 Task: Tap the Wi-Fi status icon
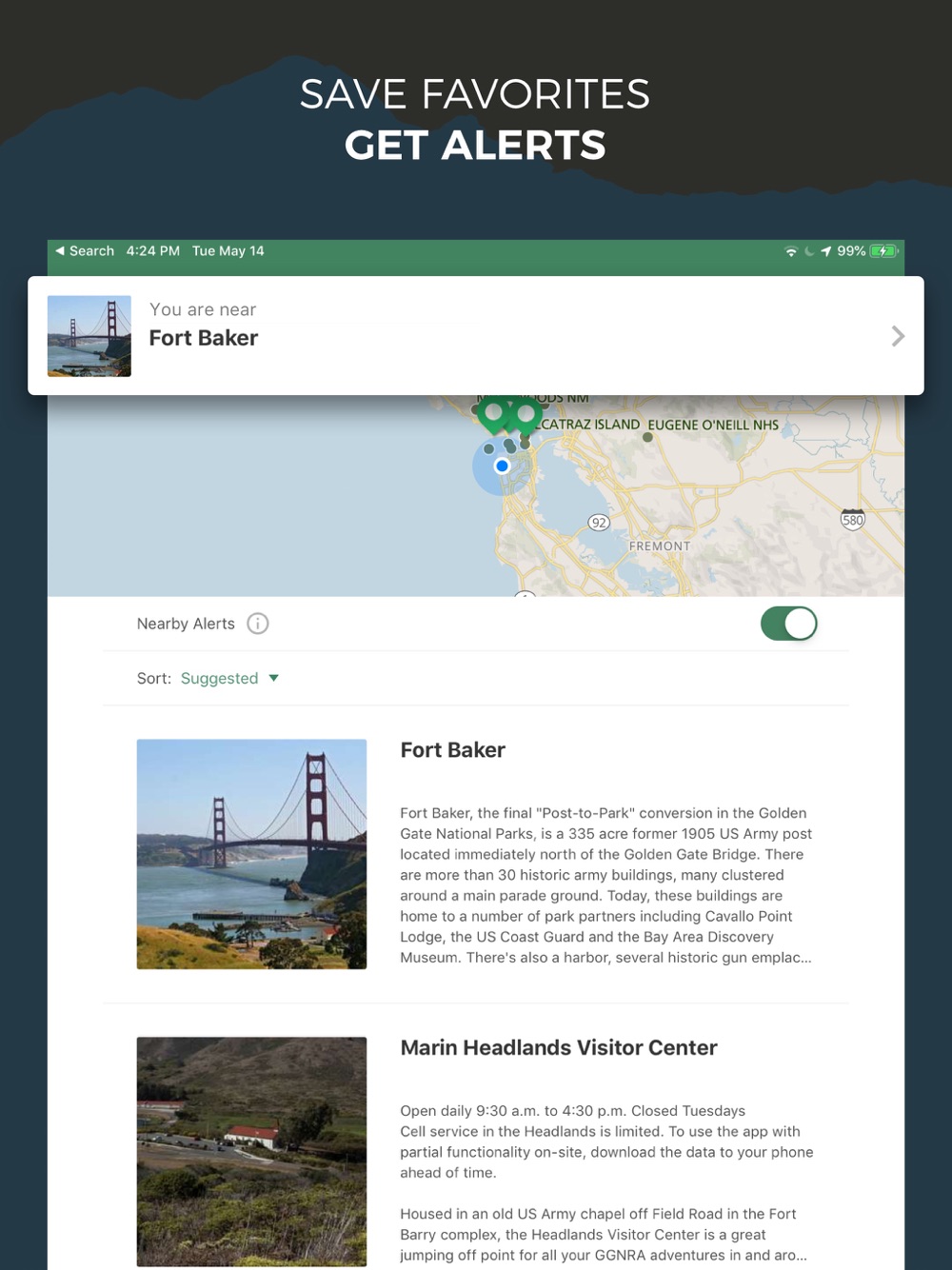click(x=791, y=251)
